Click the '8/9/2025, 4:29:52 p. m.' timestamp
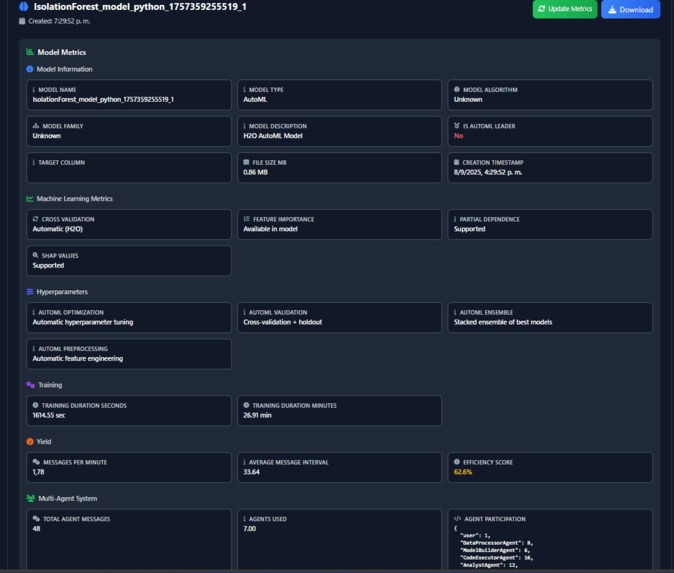Viewport: 674px width, 573px height. point(488,172)
